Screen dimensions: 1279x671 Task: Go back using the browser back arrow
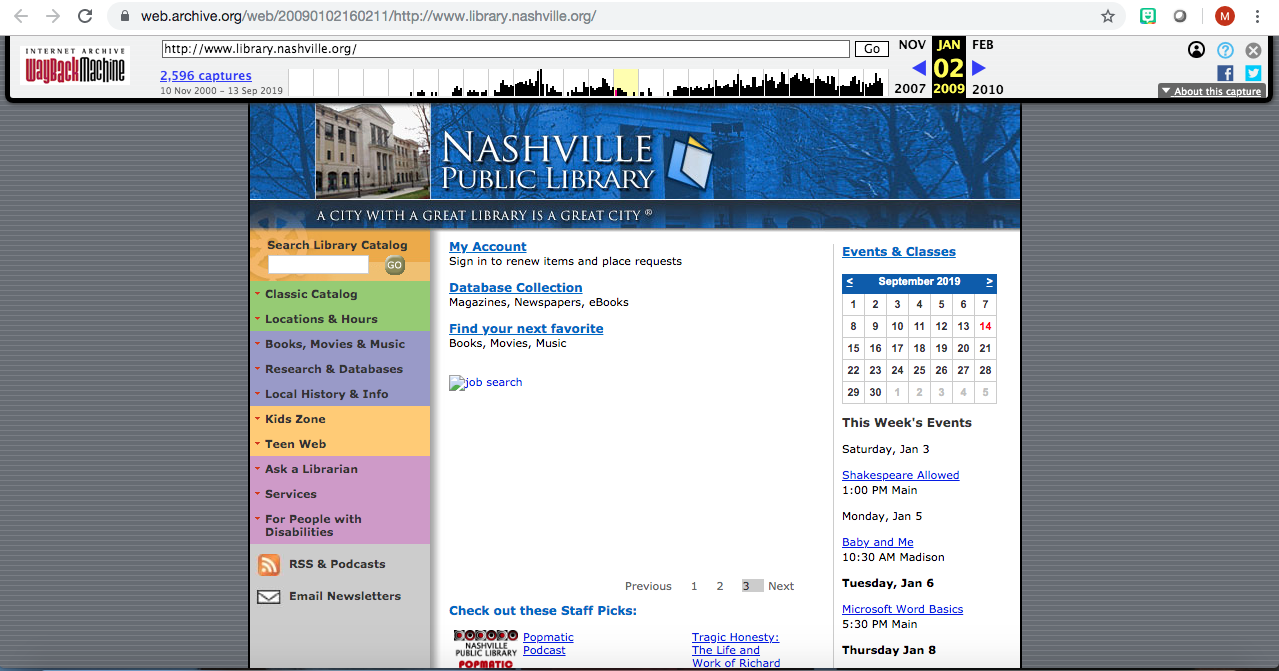point(21,16)
